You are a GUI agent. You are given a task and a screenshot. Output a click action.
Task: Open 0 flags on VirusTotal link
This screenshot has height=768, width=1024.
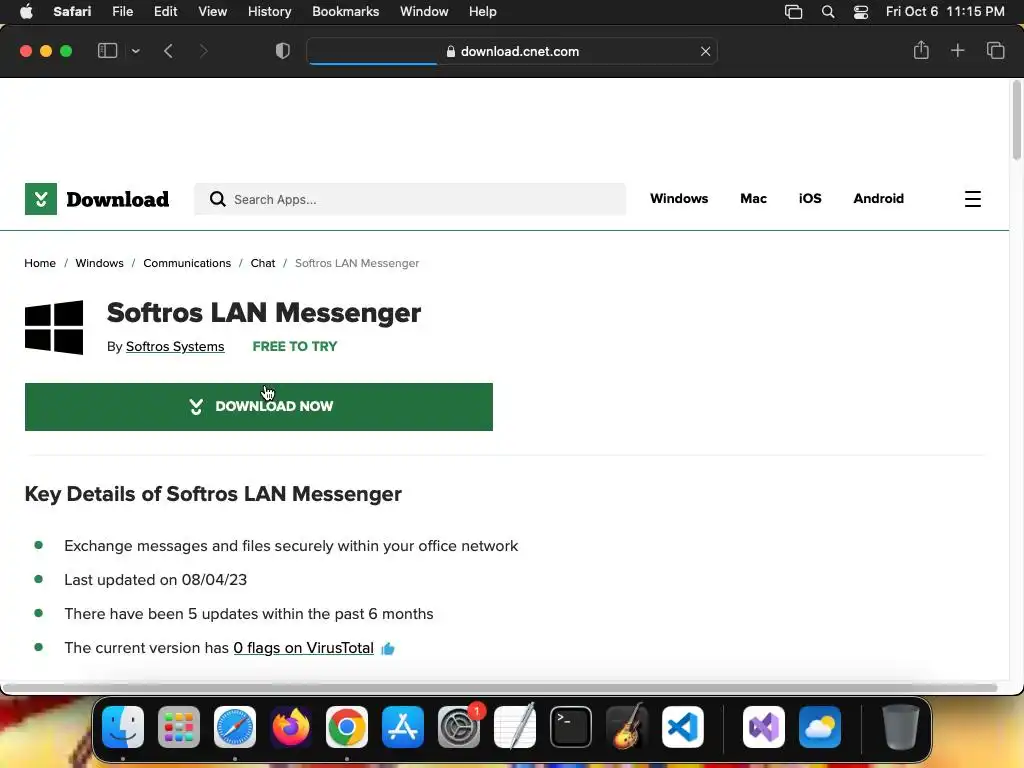pos(304,648)
